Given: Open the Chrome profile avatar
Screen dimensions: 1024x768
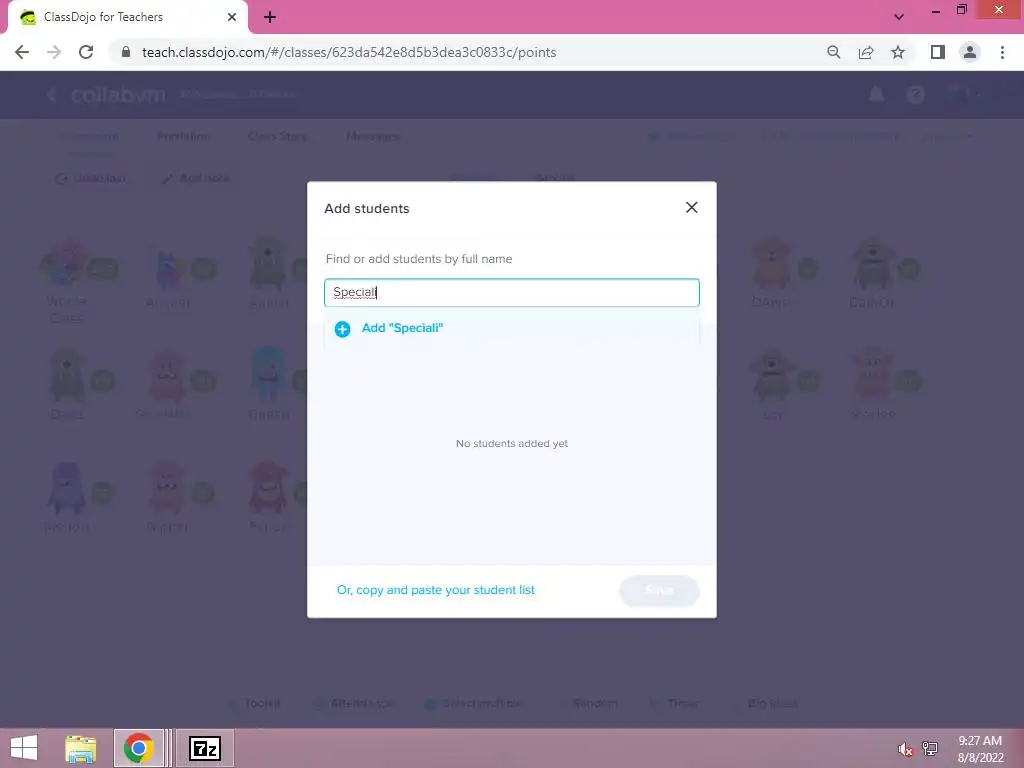Looking at the screenshot, I should pos(970,52).
